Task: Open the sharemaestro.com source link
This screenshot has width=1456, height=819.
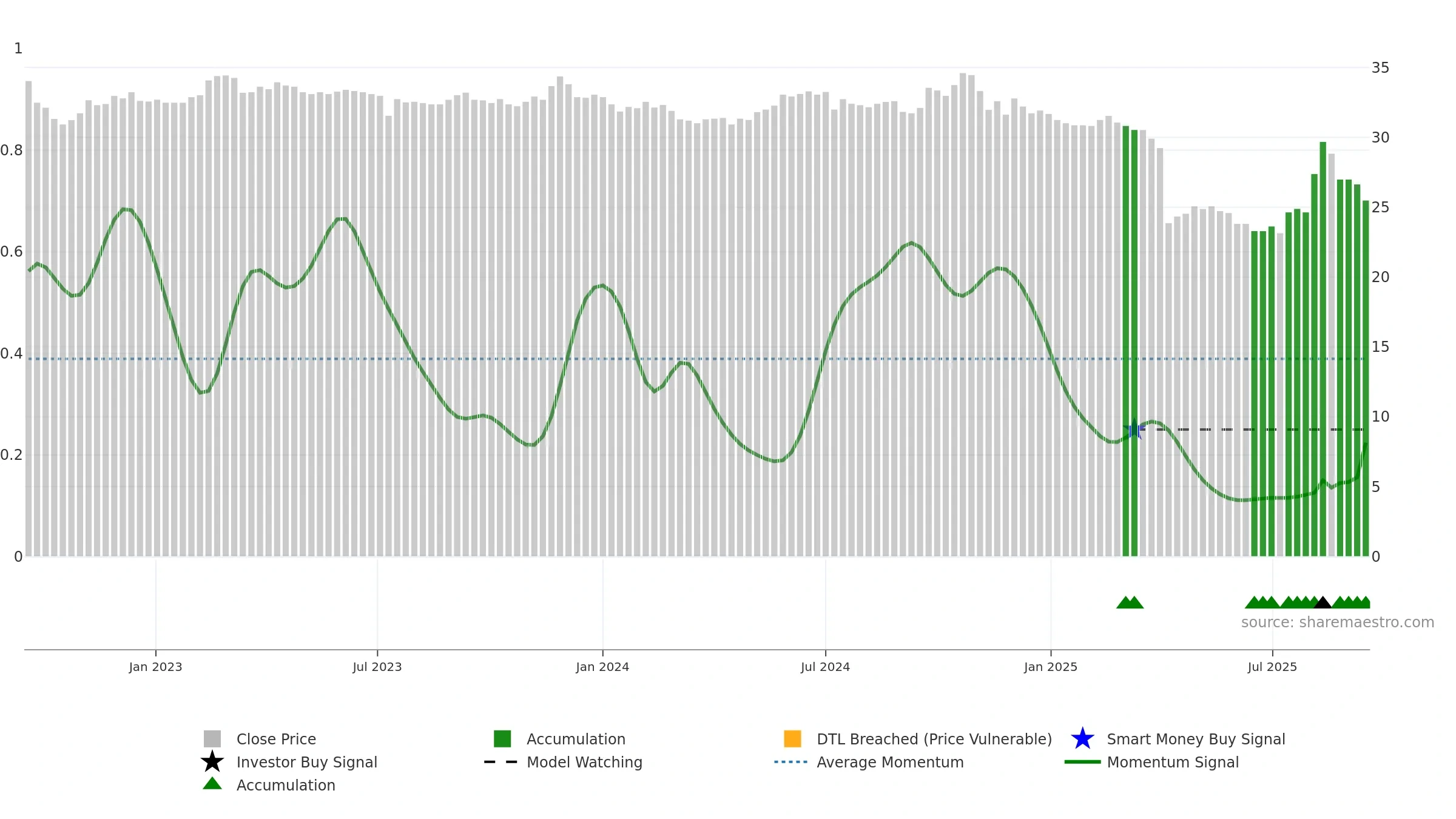Action: (x=1338, y=622)
